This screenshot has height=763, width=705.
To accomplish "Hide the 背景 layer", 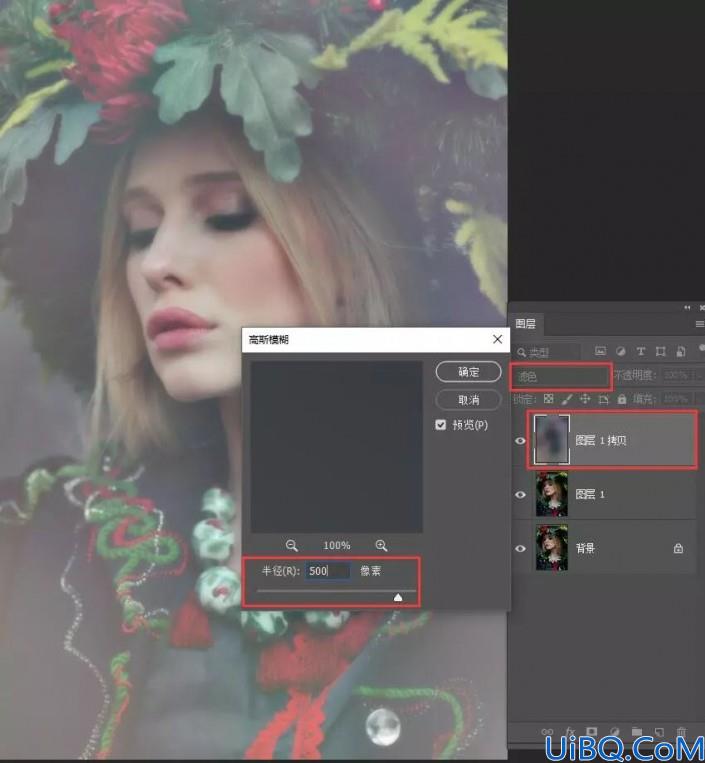I will (x=520, y=548).
